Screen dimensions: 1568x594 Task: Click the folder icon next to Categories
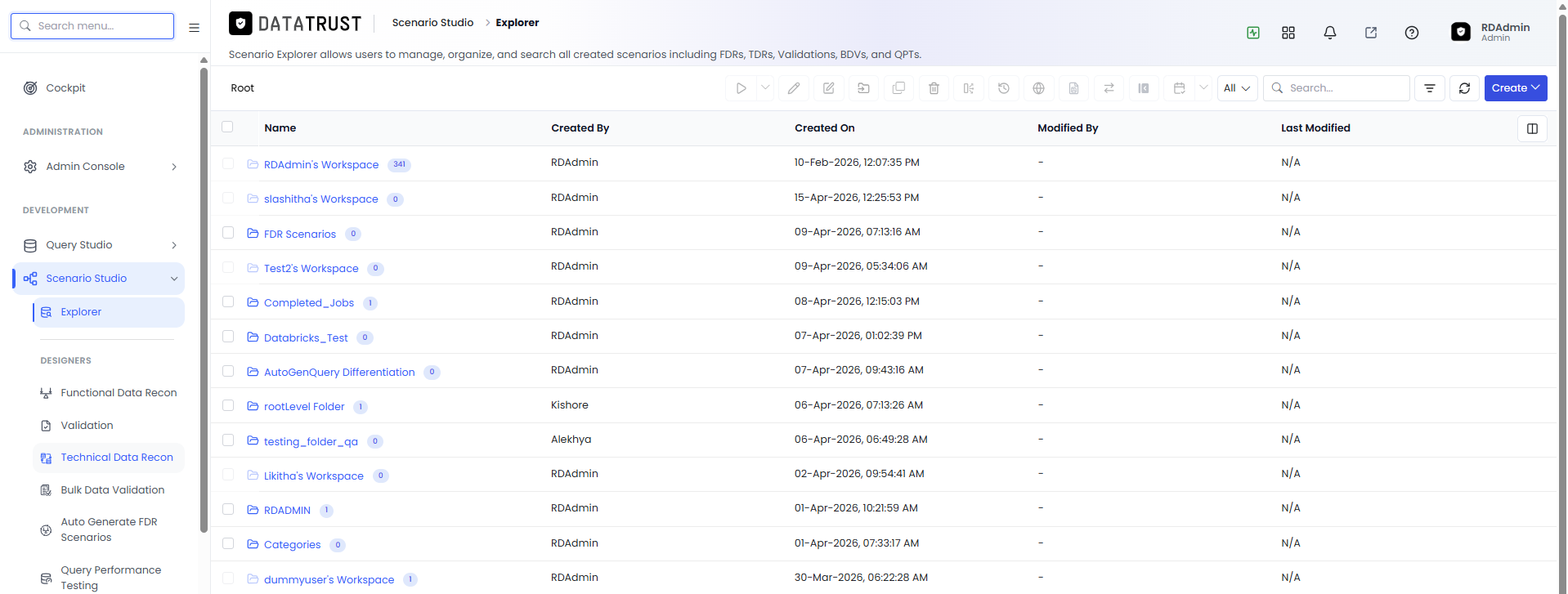tap(253, 544)
